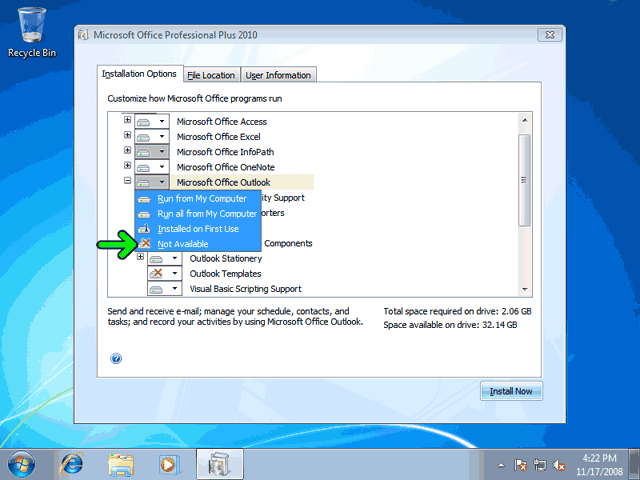
Task: Select 'Run from My Computer' option
Action: pyautogui.click(x=201, y=199)
